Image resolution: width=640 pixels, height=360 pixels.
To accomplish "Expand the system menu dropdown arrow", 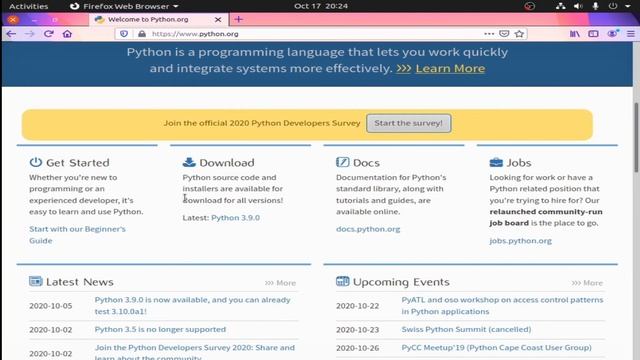I will pos(628,6).
